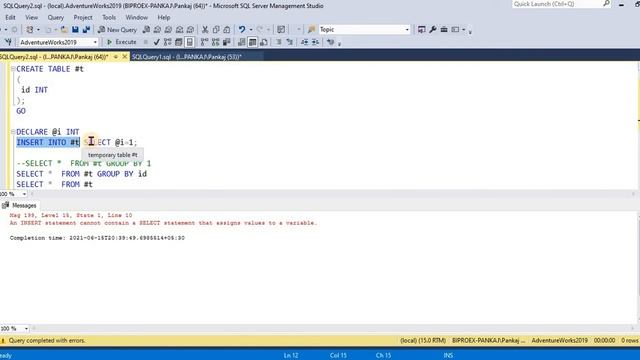Screen dimensions: 640x360
Task: Click the wrench Properties Window icon
Action: (433, 29)
